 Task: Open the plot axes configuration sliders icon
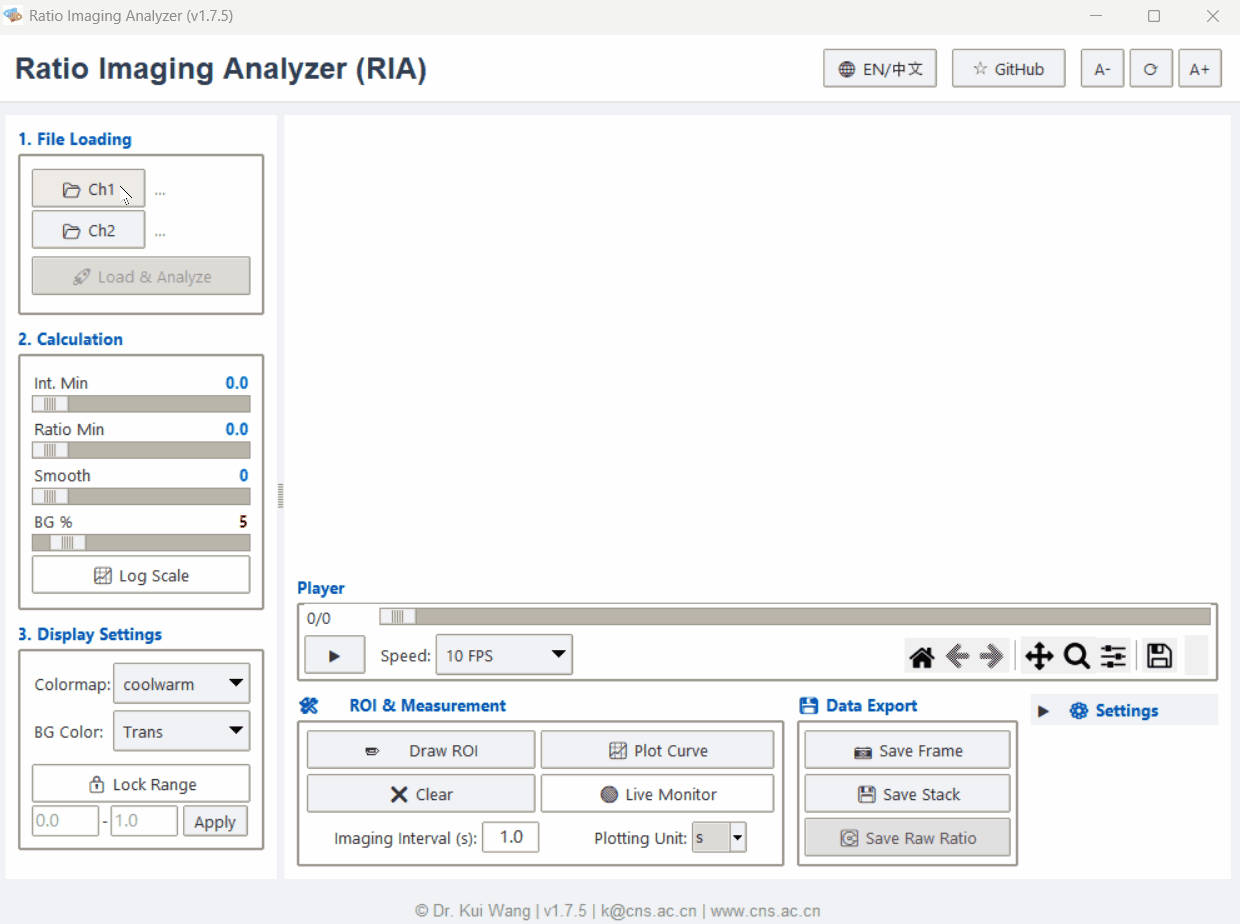[x=1112, y=655]
